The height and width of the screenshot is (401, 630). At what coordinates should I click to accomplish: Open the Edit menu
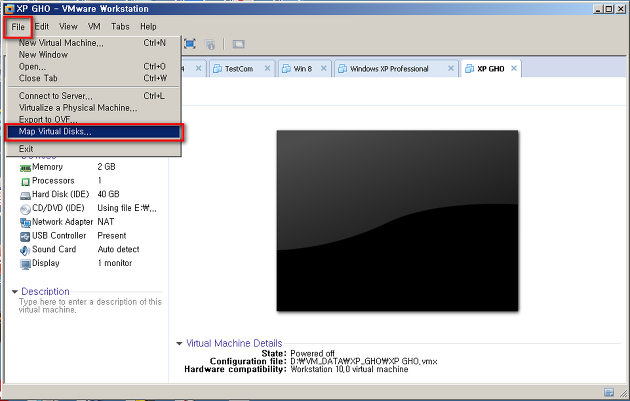pyautogui.click(x=42, y=27)
